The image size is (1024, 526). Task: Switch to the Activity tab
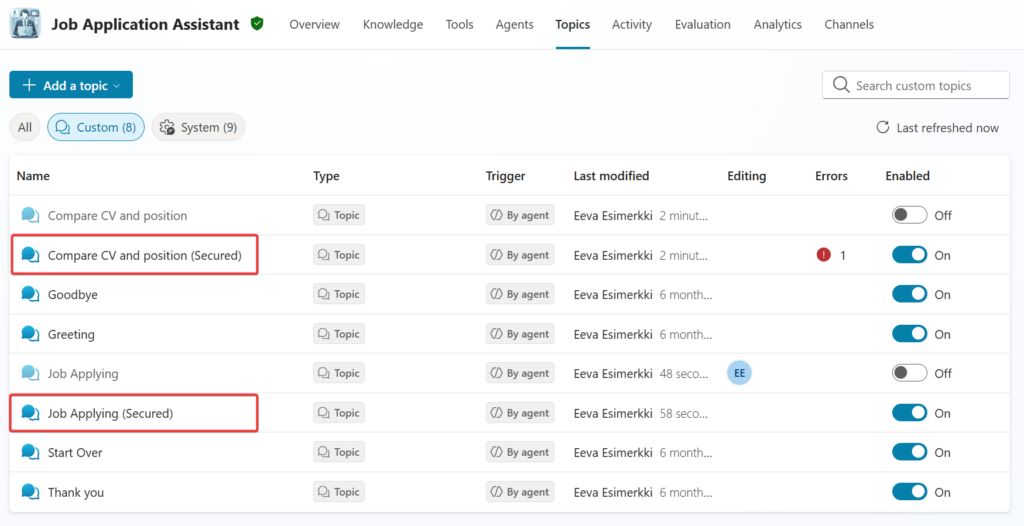coord(632,25)
